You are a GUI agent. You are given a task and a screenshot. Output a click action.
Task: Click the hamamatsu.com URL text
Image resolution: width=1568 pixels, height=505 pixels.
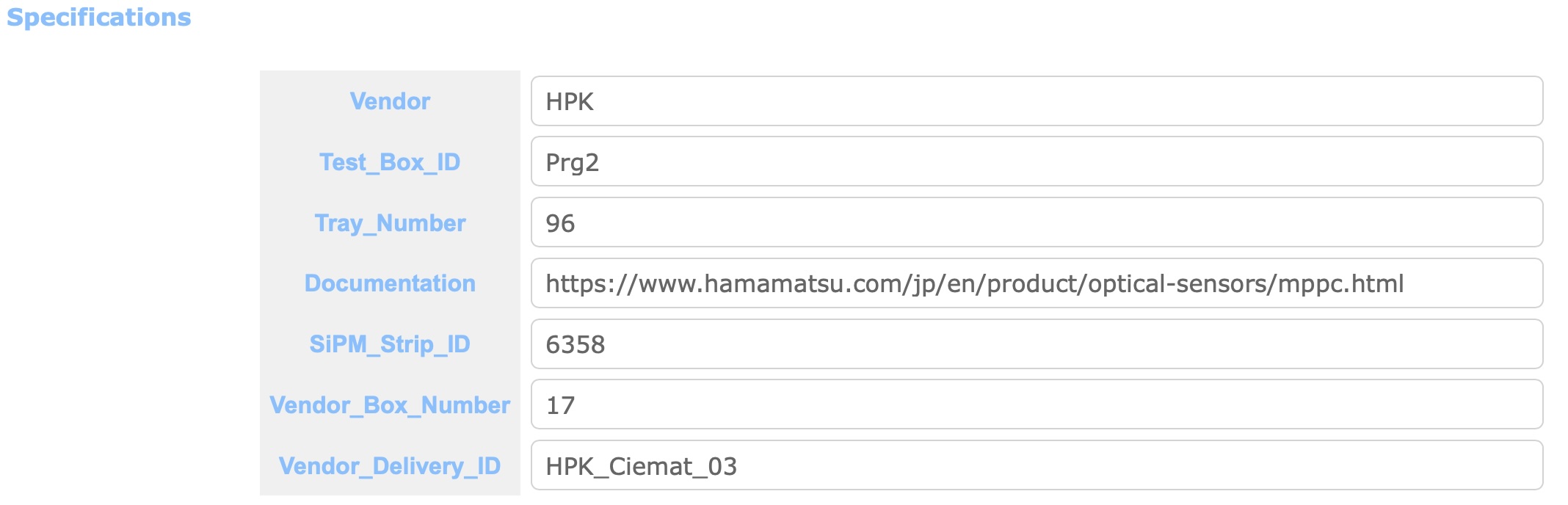pos(975,284)
